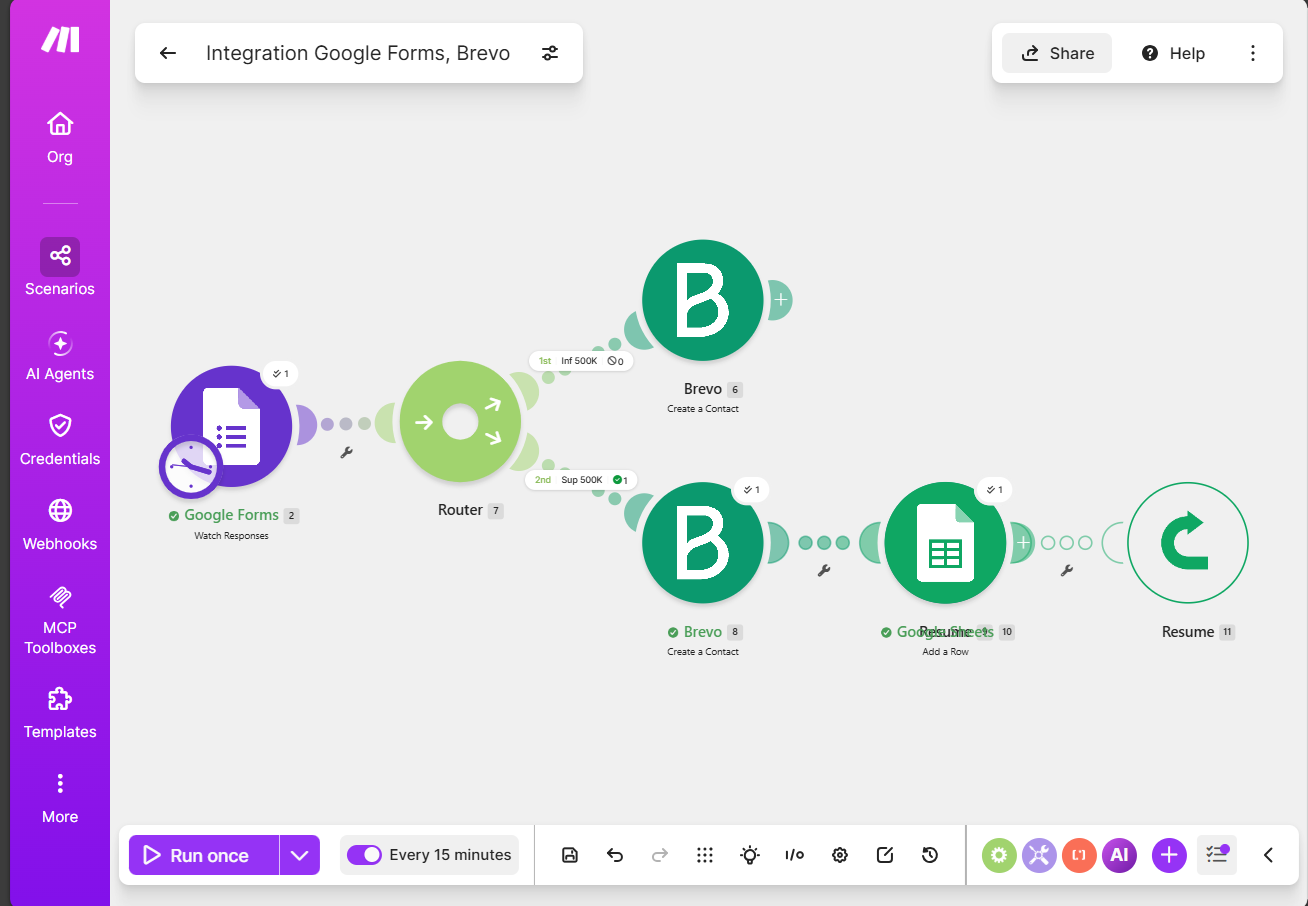Image resolution: width=1308 pixels, height=906 pixels.
Task: Open the Org home page
Action: pos(60,138)
